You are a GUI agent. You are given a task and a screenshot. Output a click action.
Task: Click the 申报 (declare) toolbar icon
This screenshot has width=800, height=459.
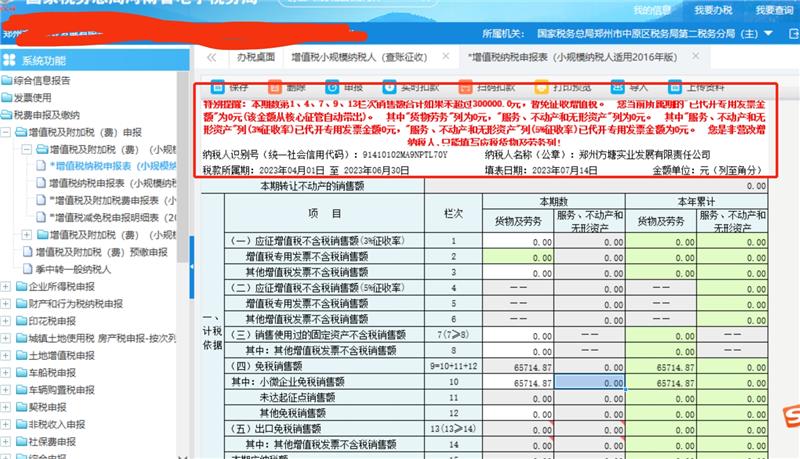point(331,88)
